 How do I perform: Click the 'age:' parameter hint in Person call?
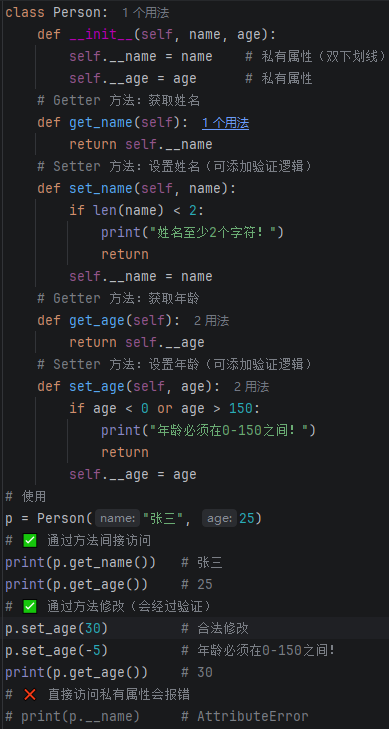[220, 518]
